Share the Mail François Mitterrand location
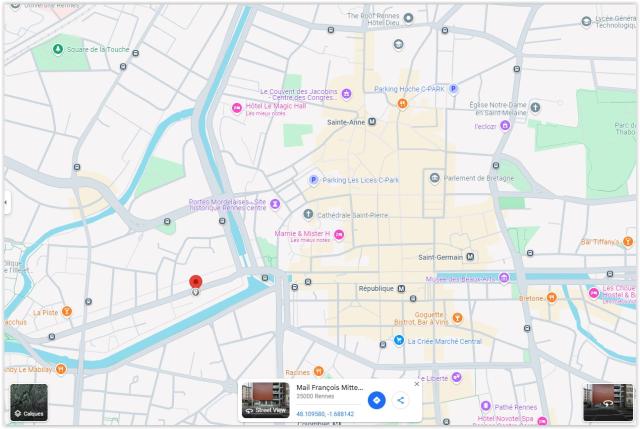640x429 pixels. click(400, 400)
